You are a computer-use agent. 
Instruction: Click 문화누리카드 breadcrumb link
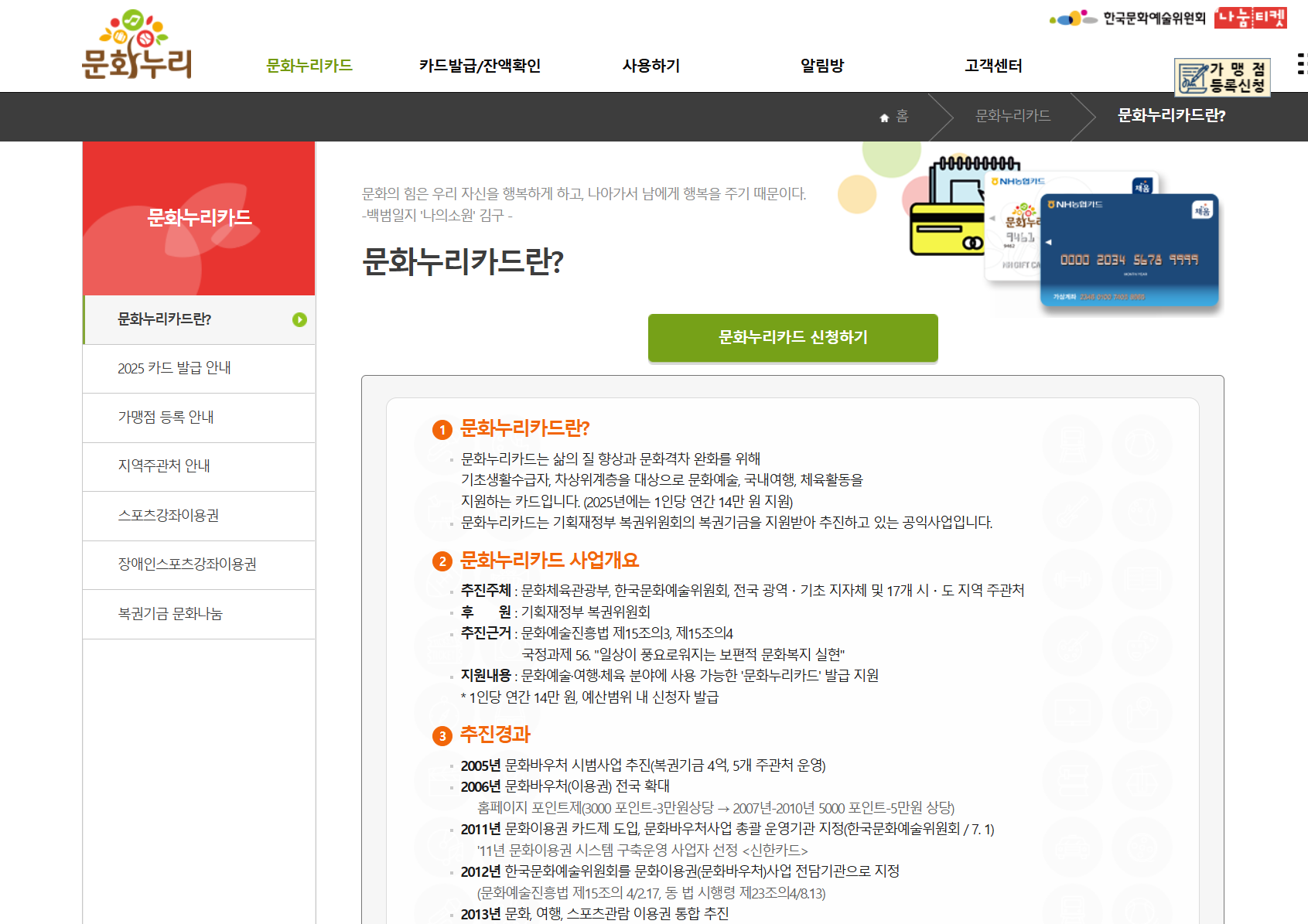1013,116
